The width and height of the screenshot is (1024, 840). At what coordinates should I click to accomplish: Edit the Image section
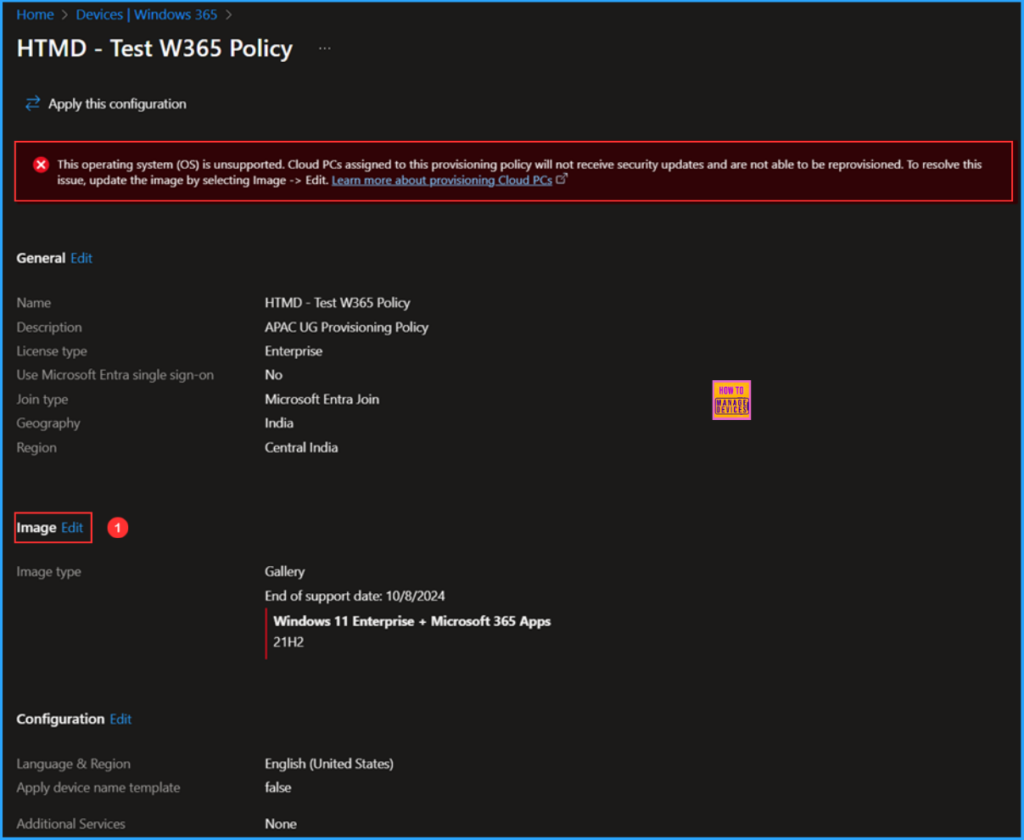pyautogui.click(x=72, y=528)
